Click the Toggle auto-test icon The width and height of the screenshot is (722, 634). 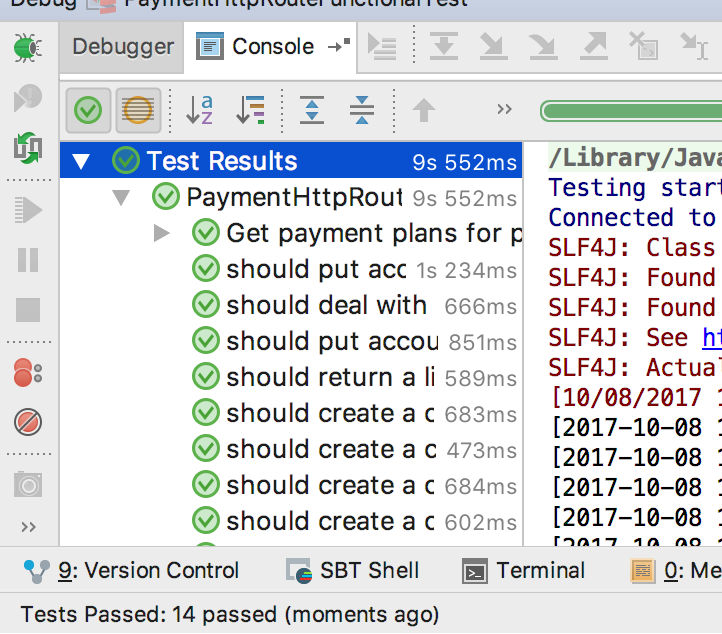click(27, 149)
